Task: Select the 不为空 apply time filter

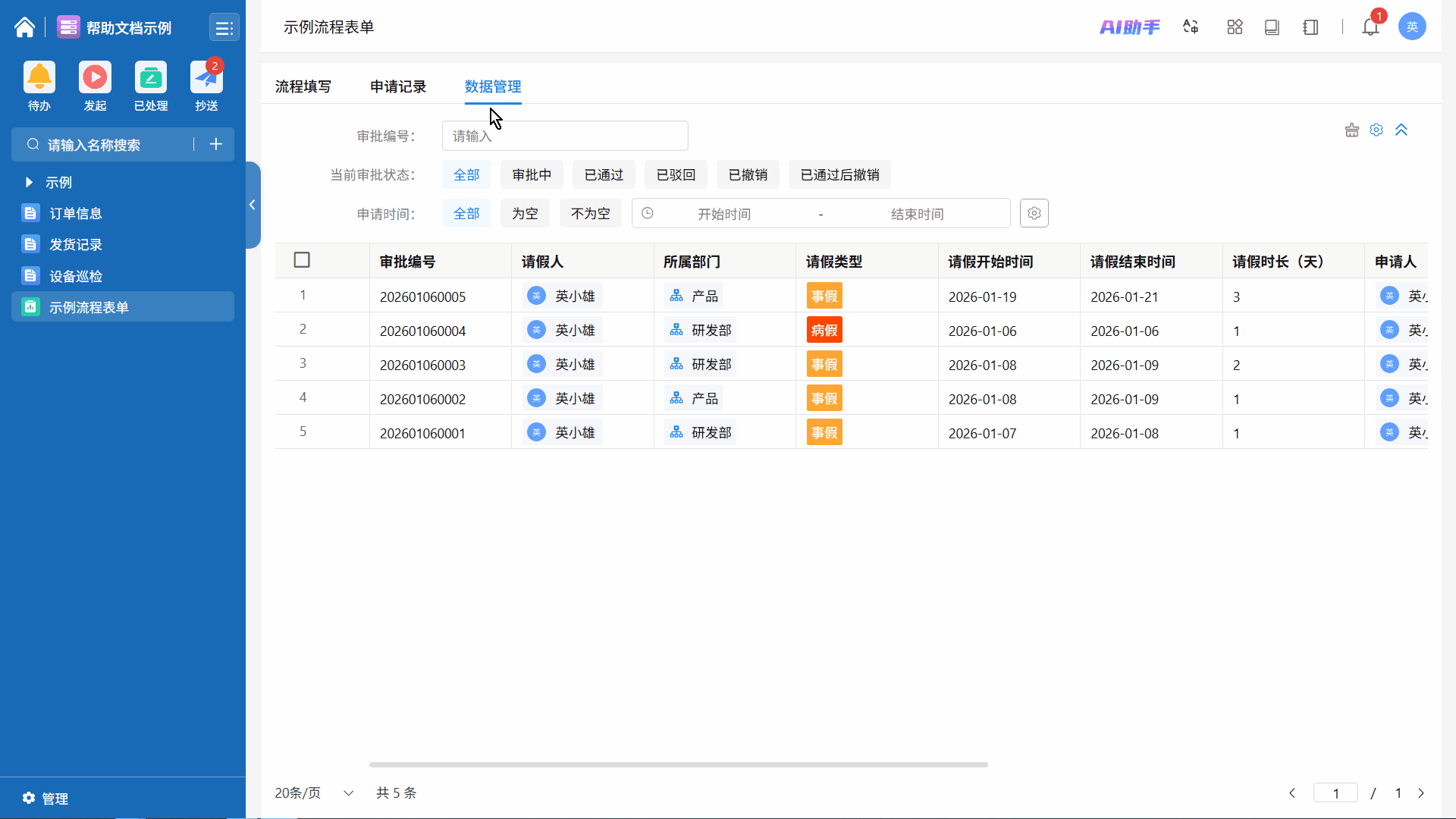Action: click(590, 214)
